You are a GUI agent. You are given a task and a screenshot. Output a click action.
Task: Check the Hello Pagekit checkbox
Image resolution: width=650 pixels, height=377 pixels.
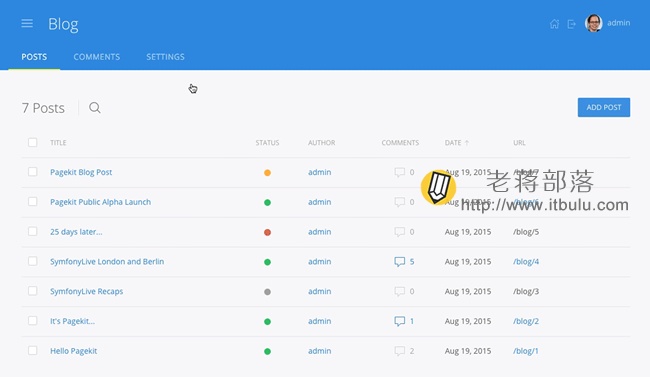tap(32, 350)
